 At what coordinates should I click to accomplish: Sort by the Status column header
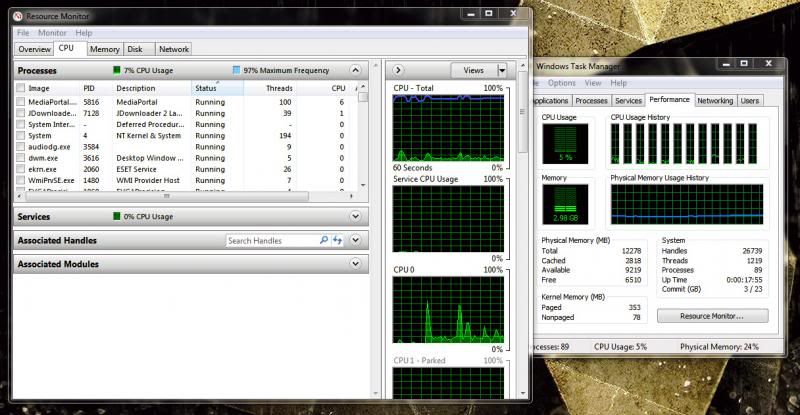click(x=217, y=88)
